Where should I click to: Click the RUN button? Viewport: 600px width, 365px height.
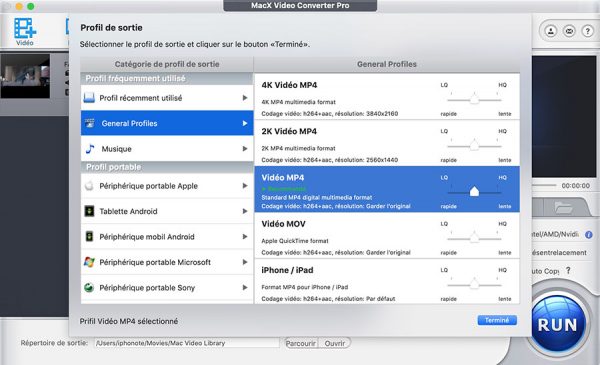(x=558, y=324)
